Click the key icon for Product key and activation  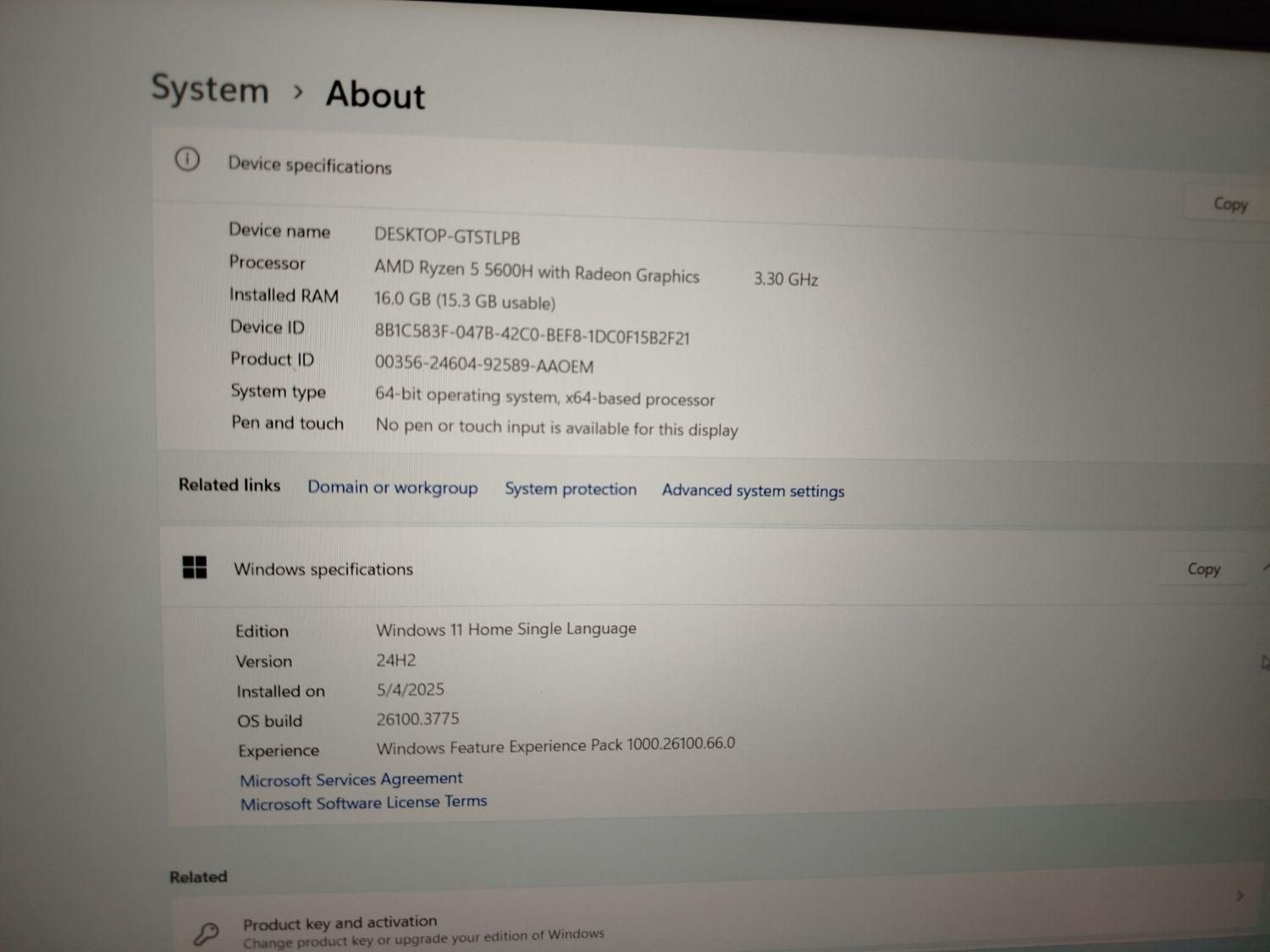pyautogui.click(x=206, y=933)
